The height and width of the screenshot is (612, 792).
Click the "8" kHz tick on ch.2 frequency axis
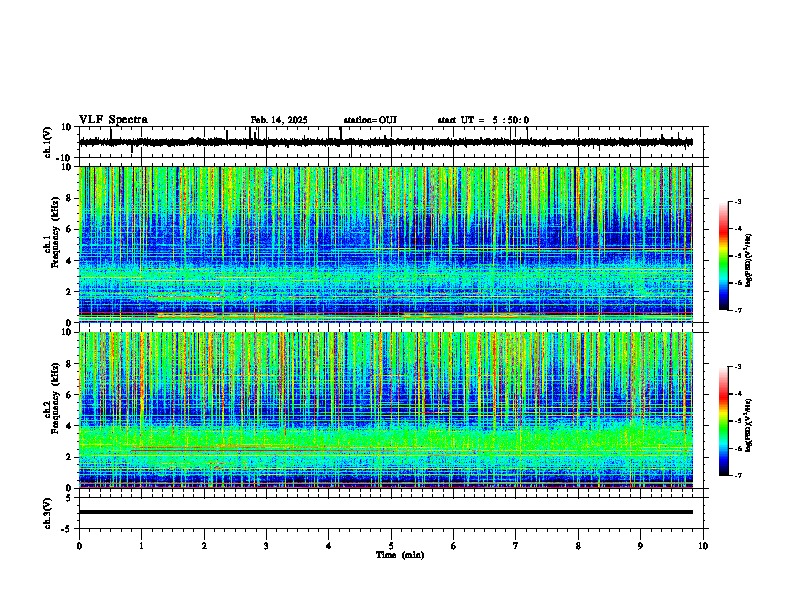70,364
